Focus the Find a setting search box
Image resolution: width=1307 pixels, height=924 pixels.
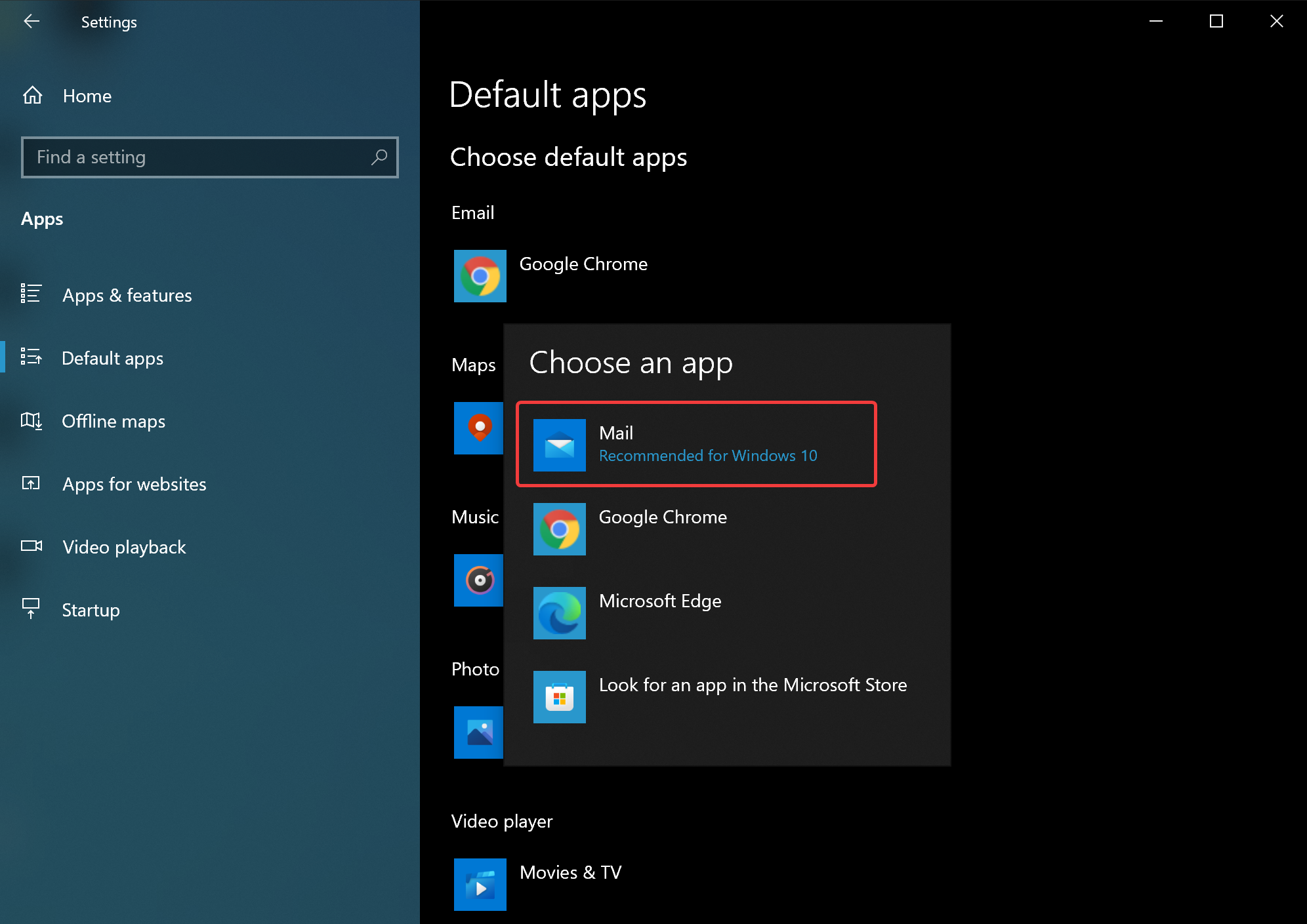[210, 157]
